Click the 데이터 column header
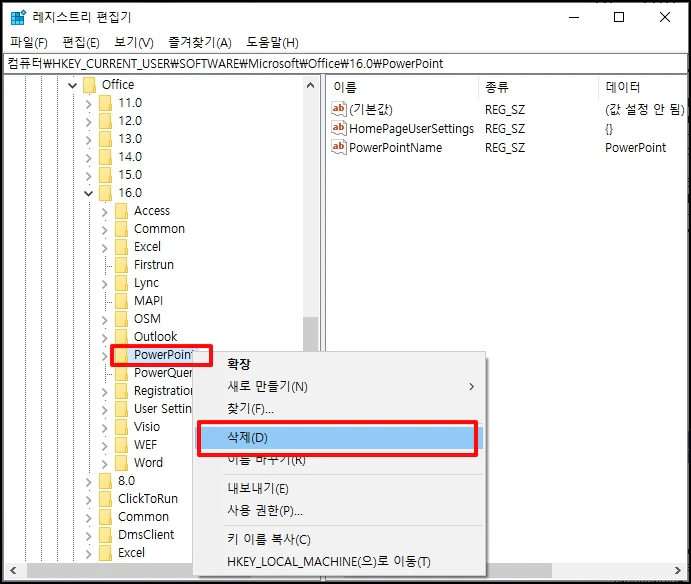Viewport: 691px width, 584px height. tap(644, 87)
